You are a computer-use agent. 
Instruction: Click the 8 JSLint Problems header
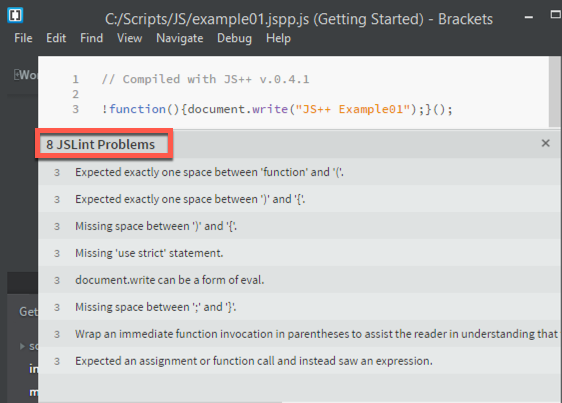tap(100, 144)
